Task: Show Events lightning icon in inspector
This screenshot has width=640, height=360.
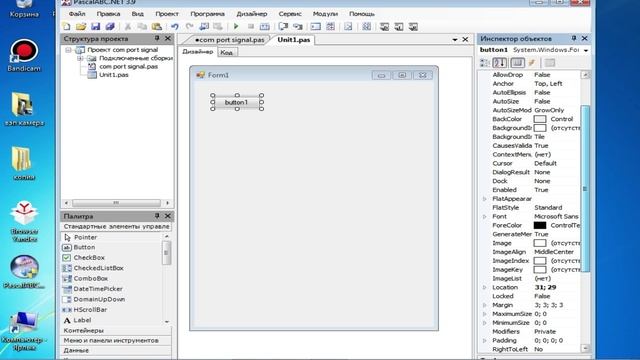Action: pos(531,62)
